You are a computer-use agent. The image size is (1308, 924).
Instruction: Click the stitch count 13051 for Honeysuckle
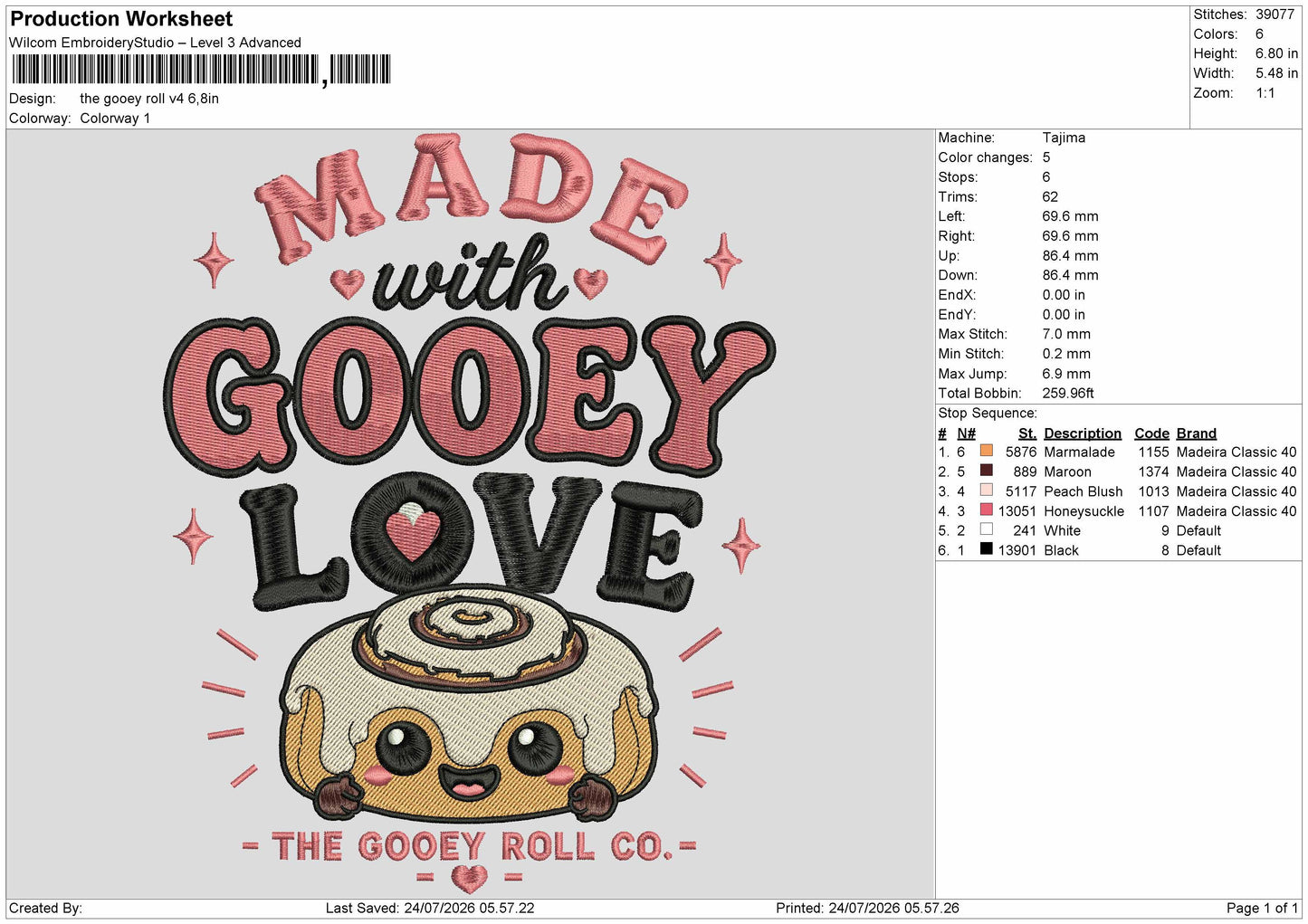[1017, 511]
